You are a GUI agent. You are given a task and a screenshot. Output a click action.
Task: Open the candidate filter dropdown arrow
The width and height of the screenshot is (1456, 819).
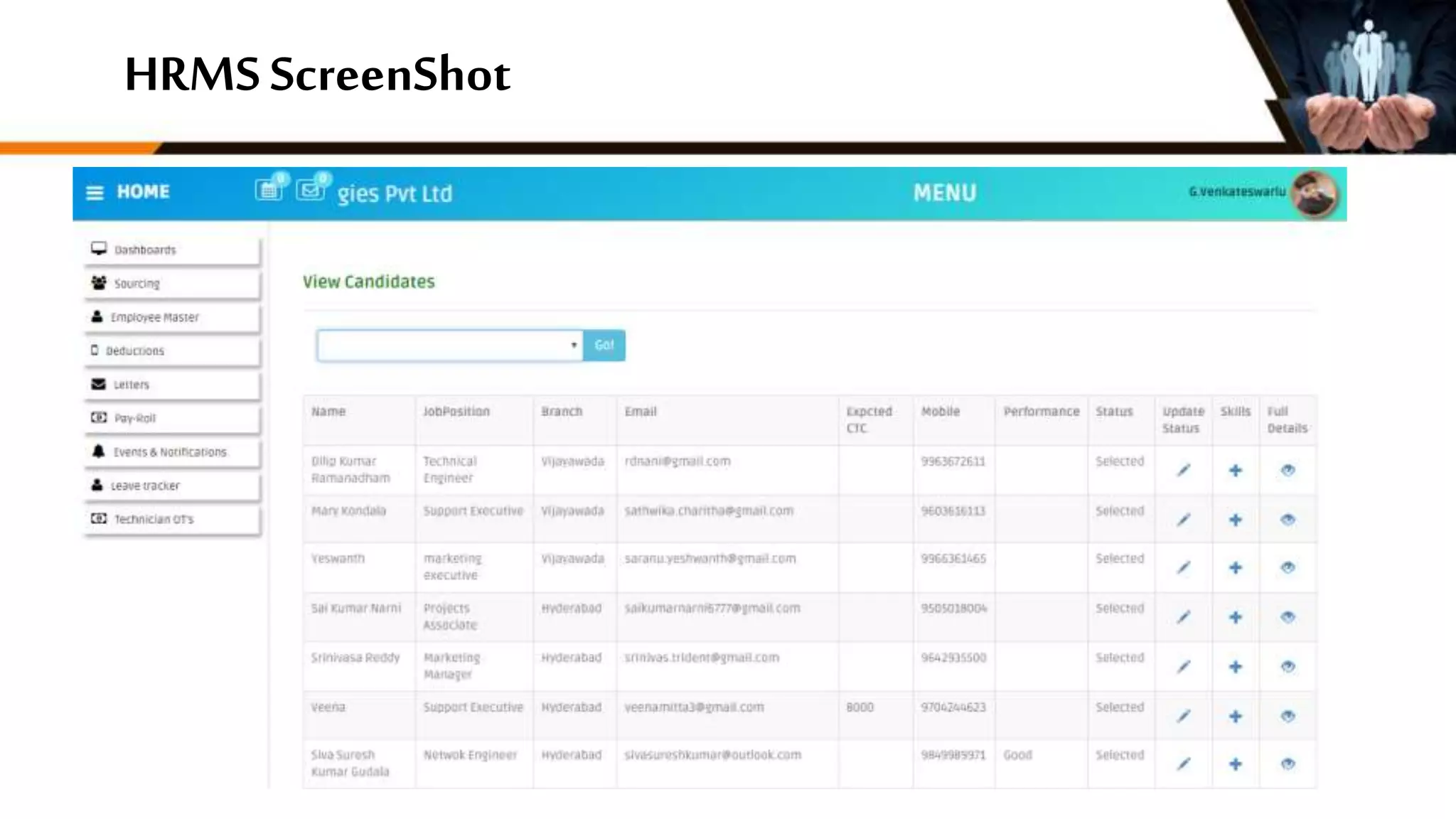pyautogui.click(x=573, y=346)
